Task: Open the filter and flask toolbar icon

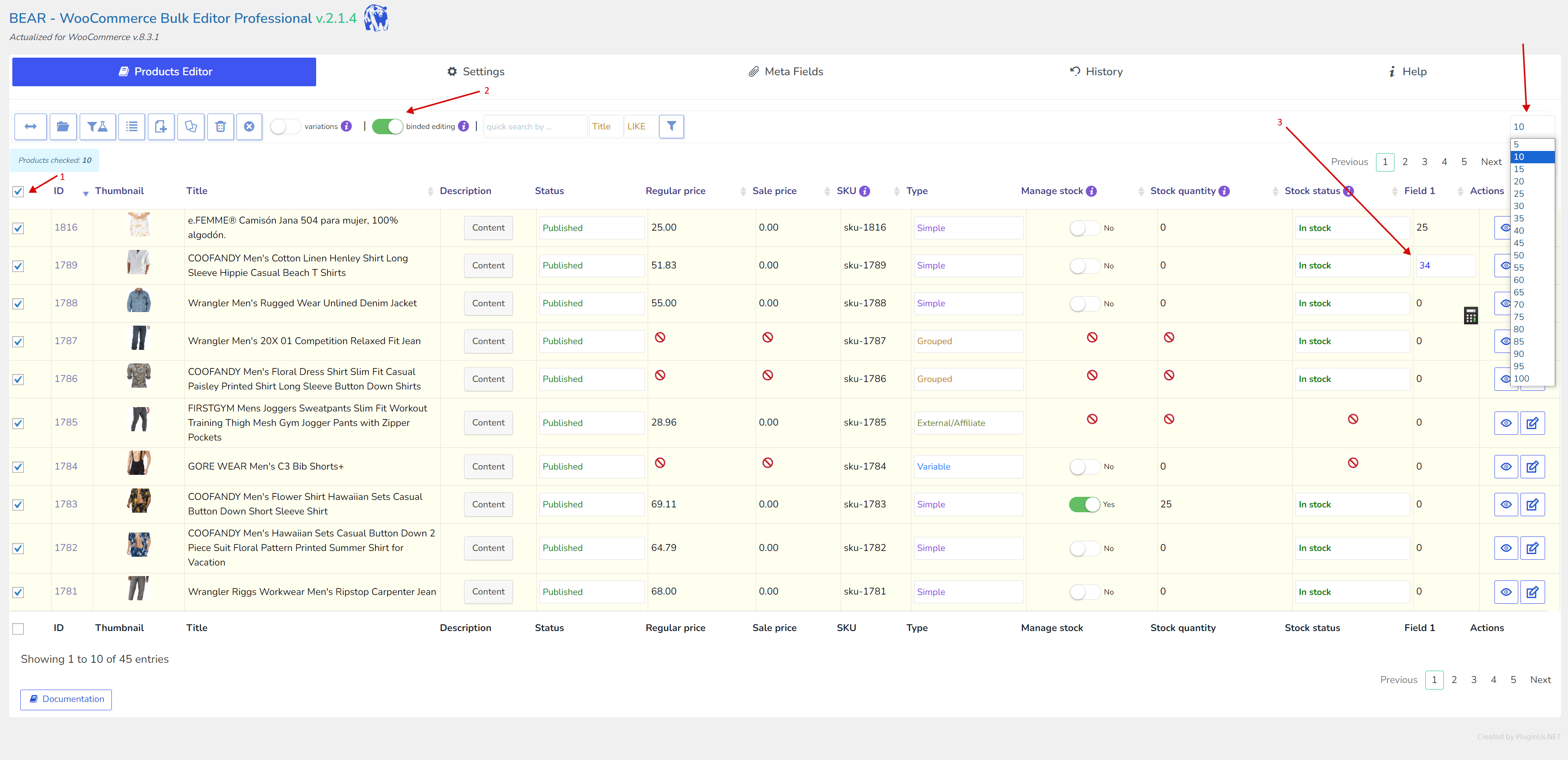Action: click(x=97, y=127)
